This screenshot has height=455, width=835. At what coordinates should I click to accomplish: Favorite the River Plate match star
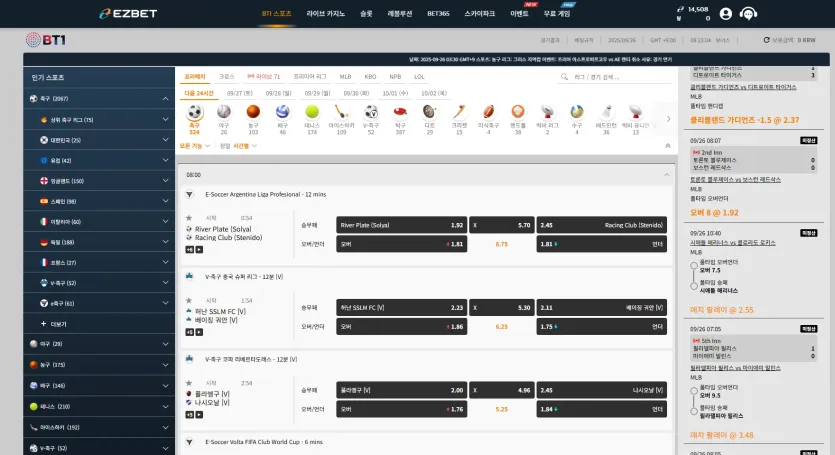click(x=189, y=218)
